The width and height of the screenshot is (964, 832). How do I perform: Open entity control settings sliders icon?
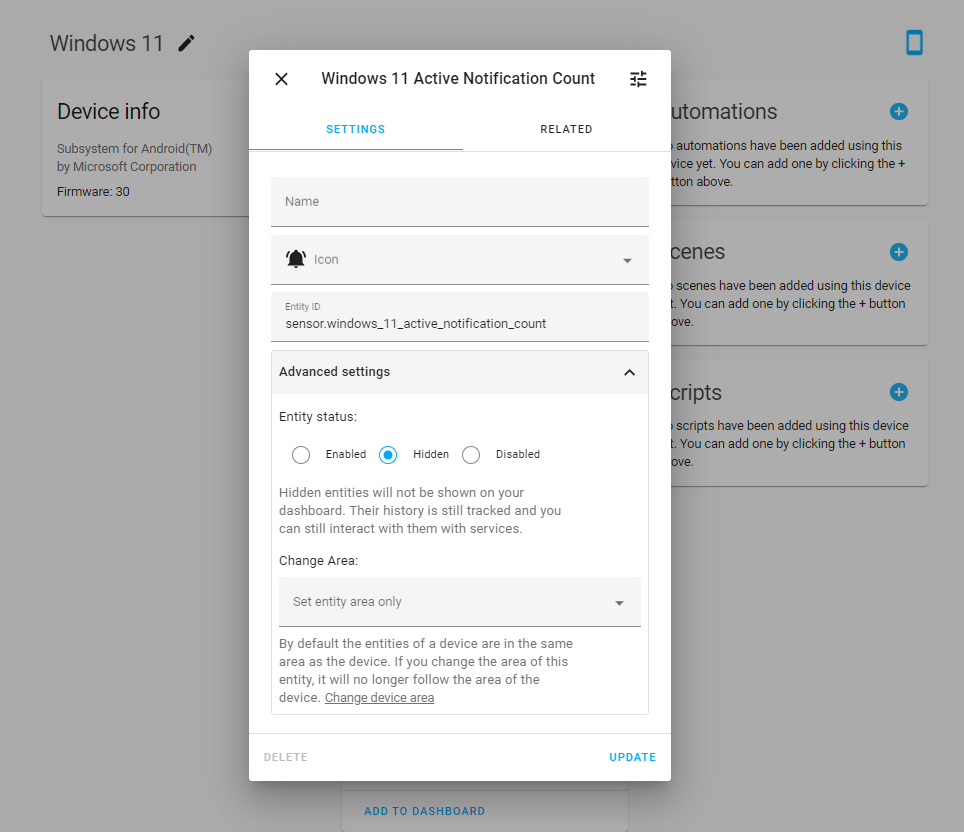coord(638,79)
